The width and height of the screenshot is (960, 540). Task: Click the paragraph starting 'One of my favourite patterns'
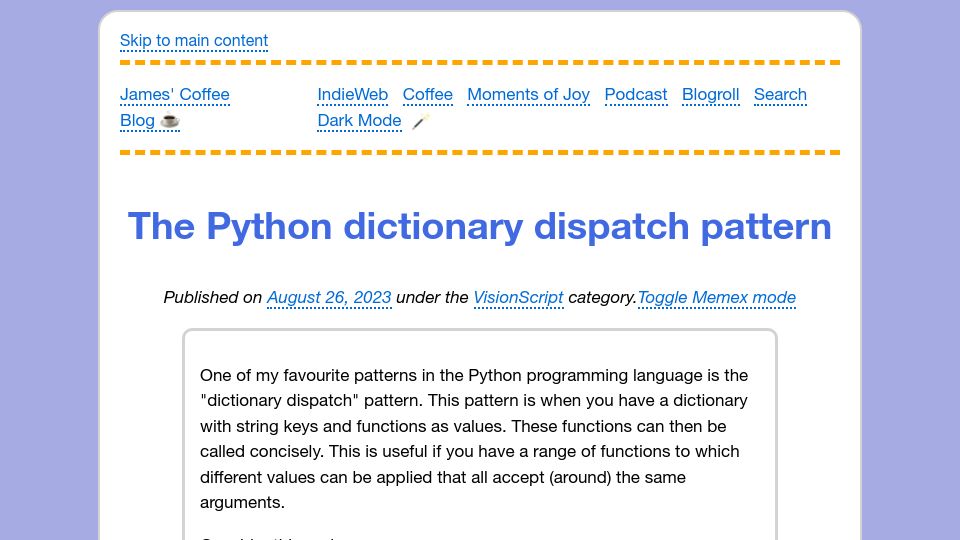tap(474, 438)
